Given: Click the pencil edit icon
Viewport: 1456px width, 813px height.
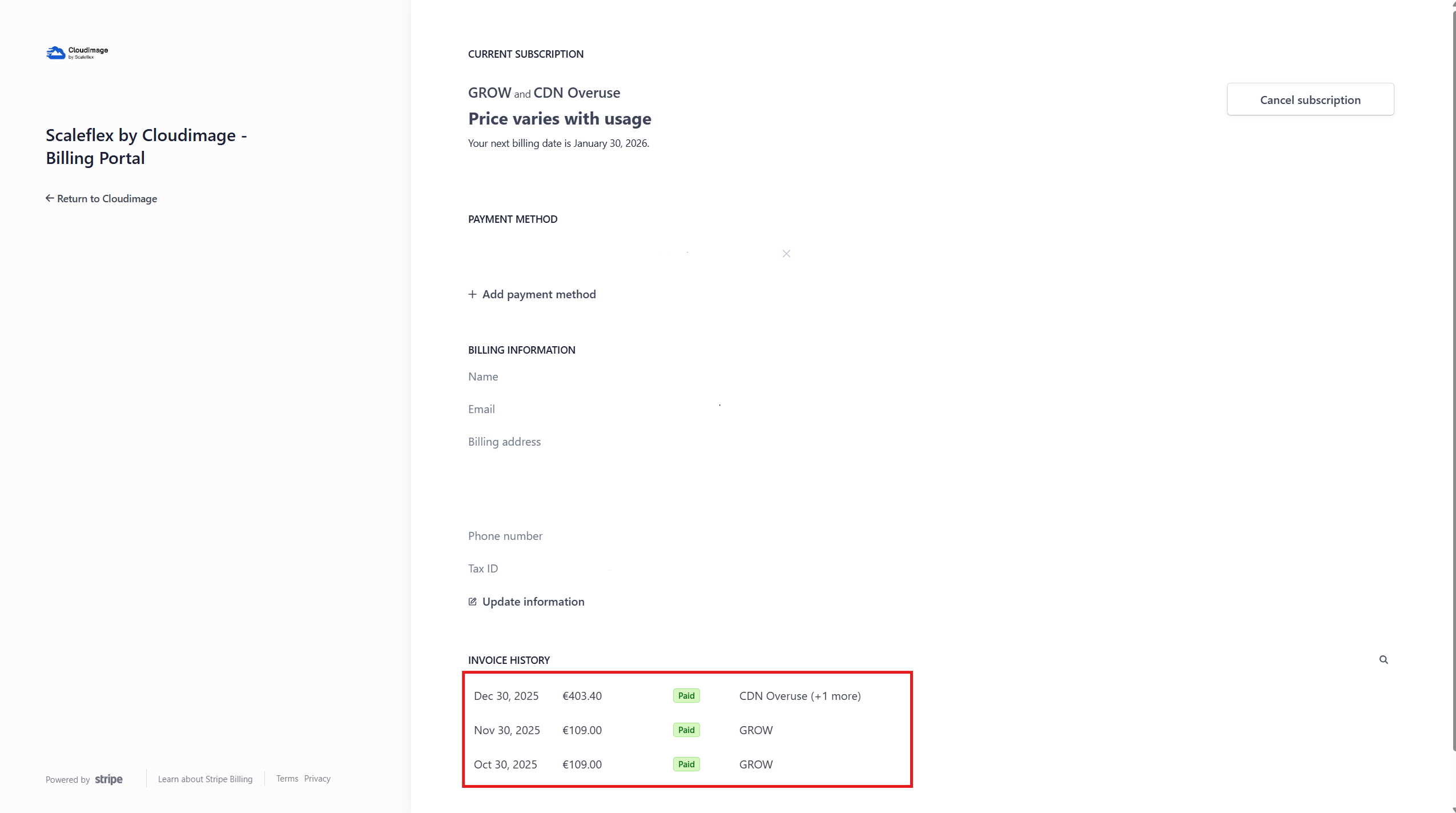Looking at the screenshot, I should tap(472, 602).
